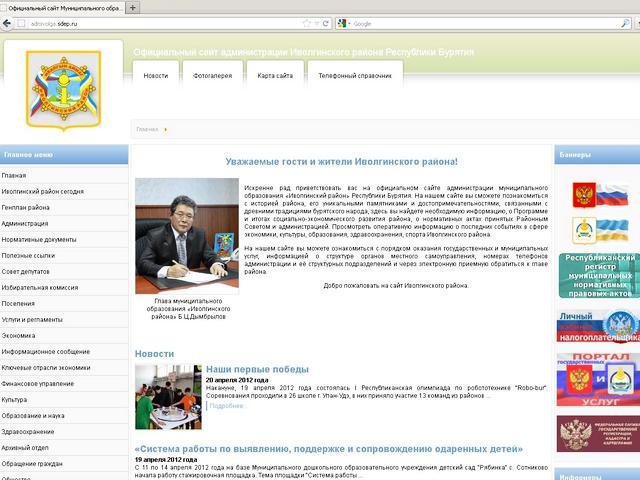Click the Google search engine icon

coord(342,24)
